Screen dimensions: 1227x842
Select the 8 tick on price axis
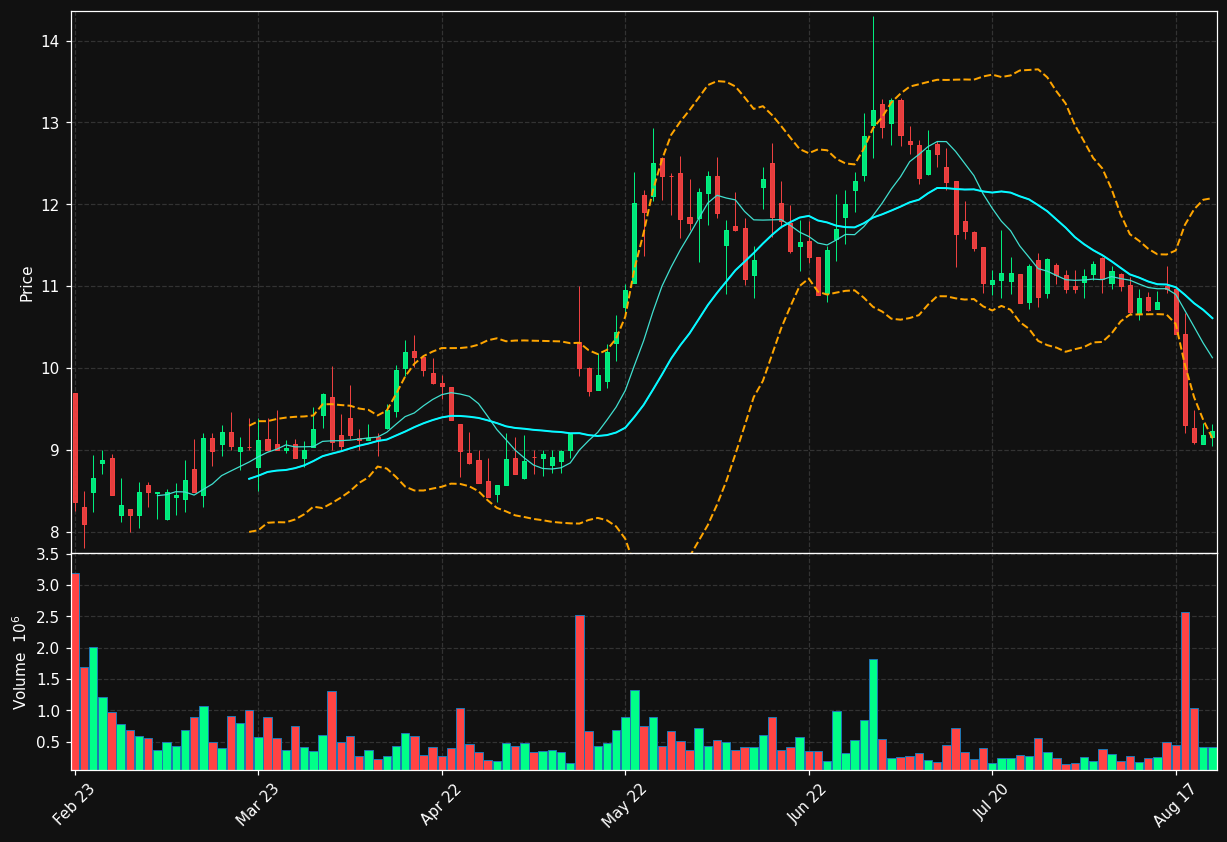[56, 533]
